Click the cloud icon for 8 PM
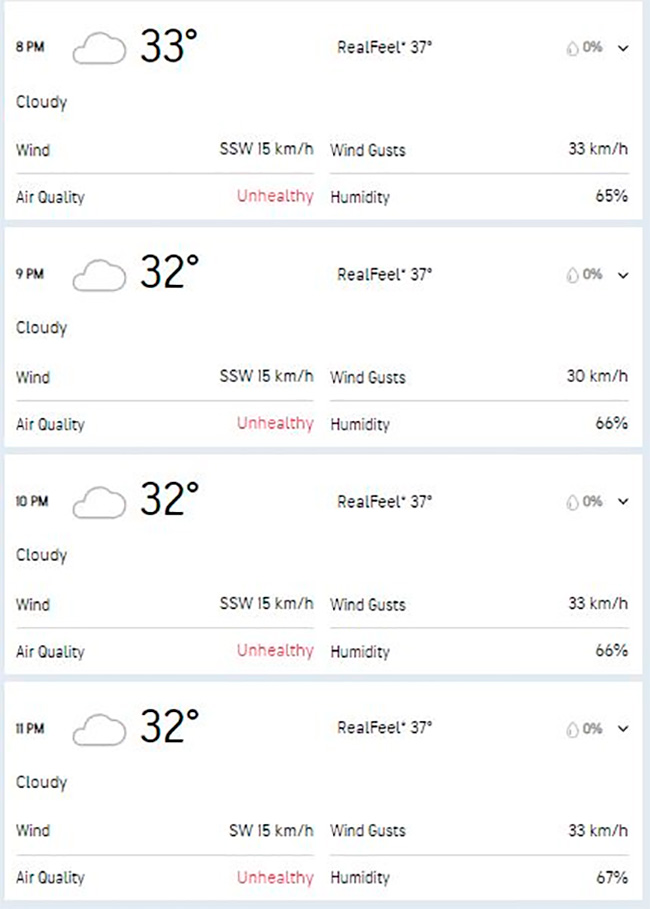This screenshot has width=650, height=909. click(101, 48)
